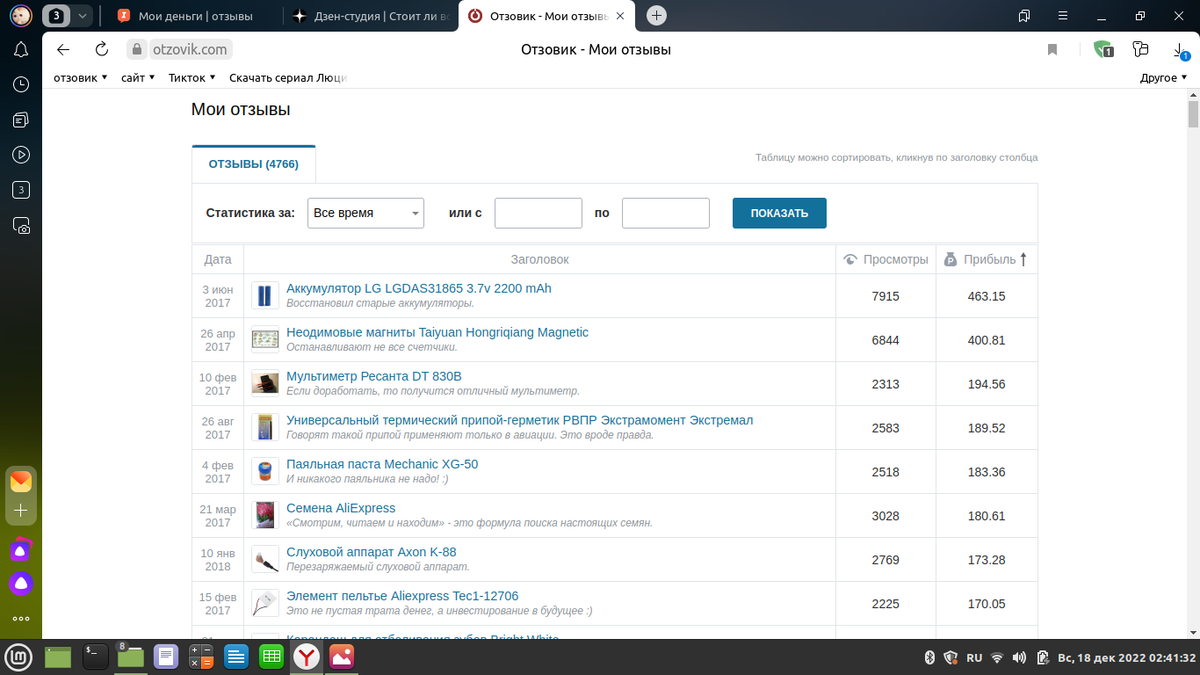Open the РВПР Экстрамомент Экстремал solder review
The width and height of the screenshot is (1200, 675).
coord(519,420)
